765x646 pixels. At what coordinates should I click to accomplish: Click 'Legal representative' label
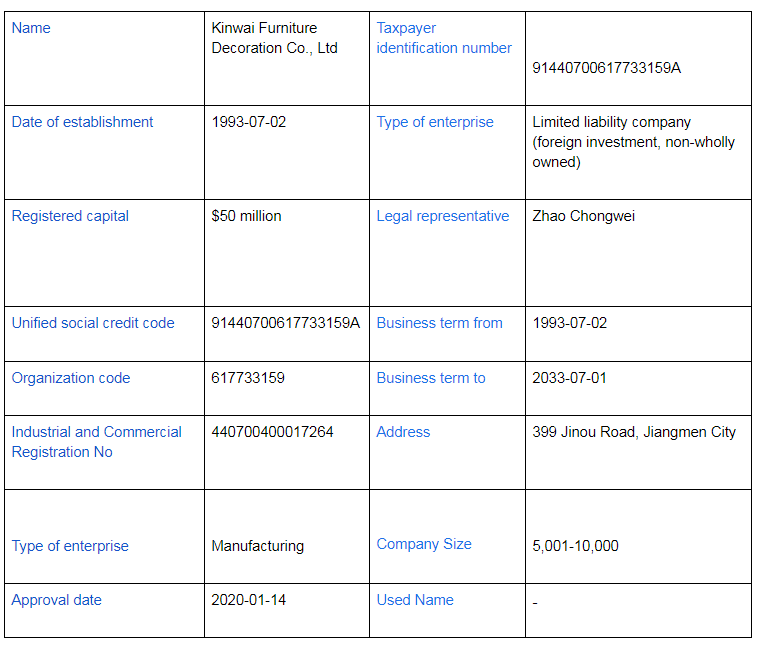click(x=443, y=216)
